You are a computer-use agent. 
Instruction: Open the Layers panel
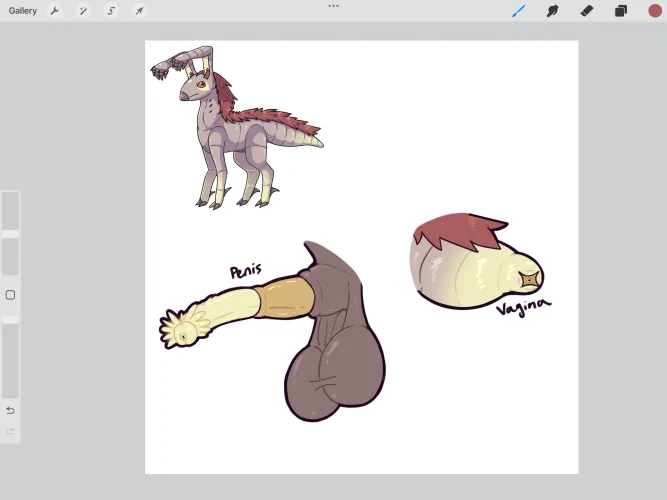620,11
